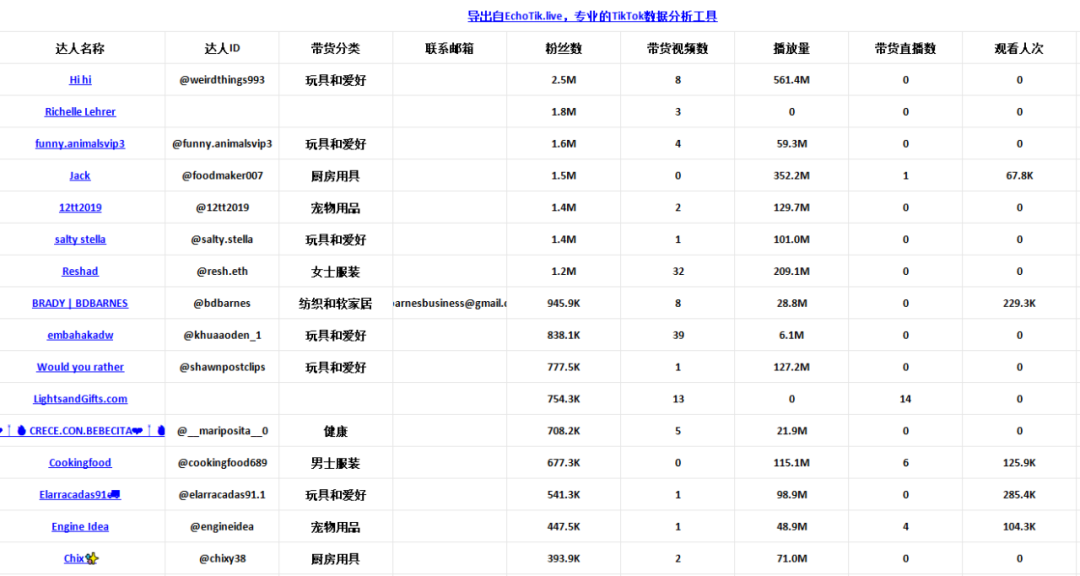Select the @shawnpostclips ID cell

click(222, 367)
